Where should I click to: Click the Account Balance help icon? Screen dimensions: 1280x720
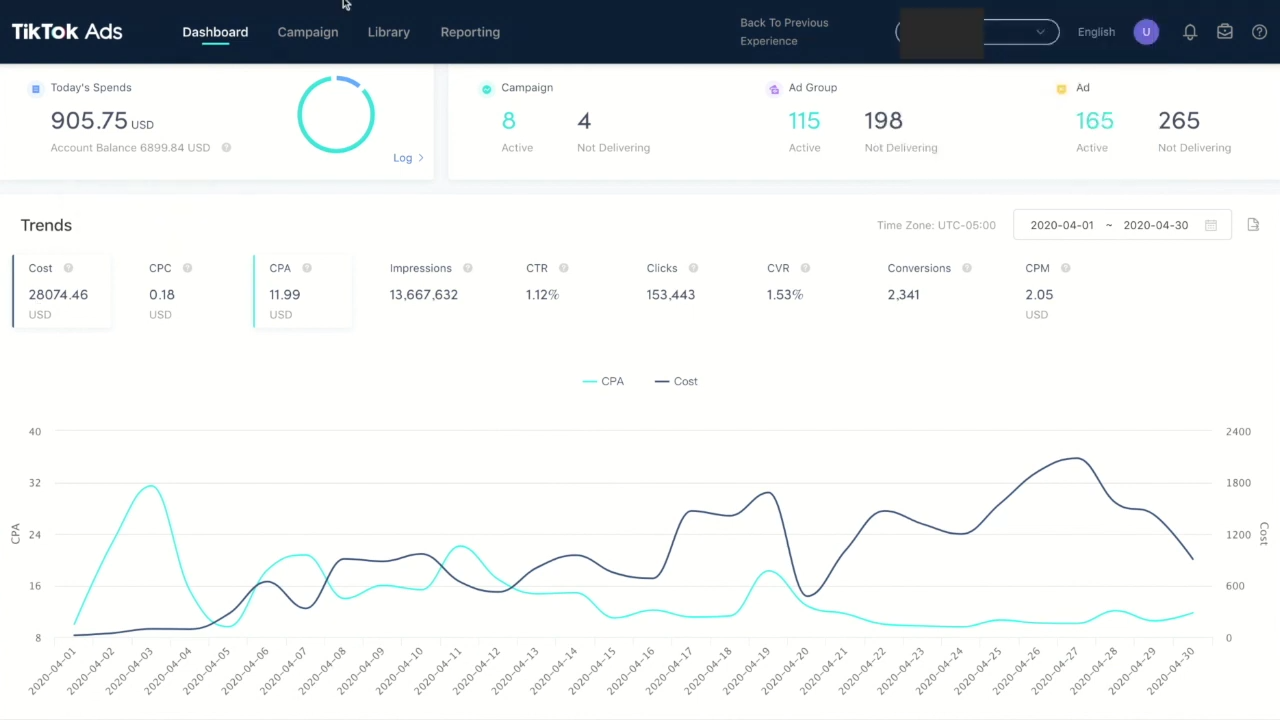click(x=226, y=148)
